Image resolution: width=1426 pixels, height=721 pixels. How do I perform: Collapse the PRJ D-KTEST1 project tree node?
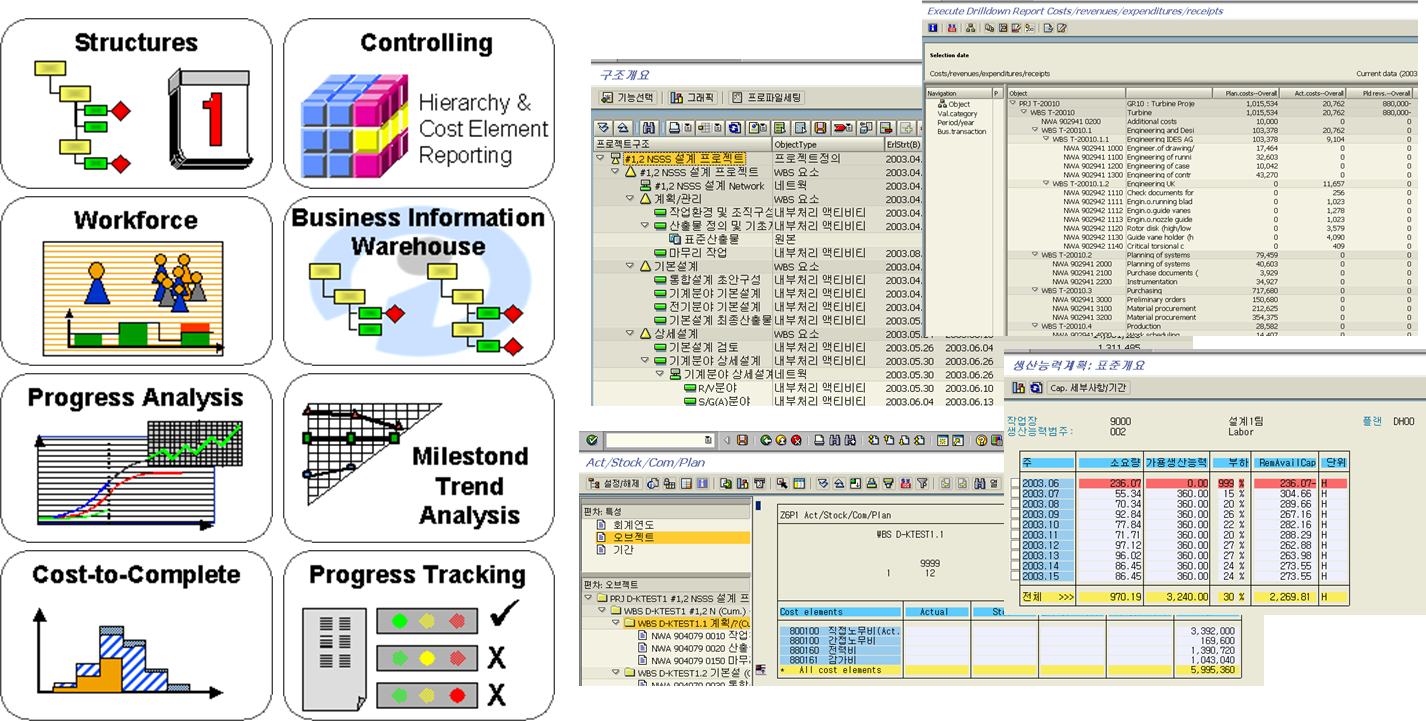pos(587,598)
